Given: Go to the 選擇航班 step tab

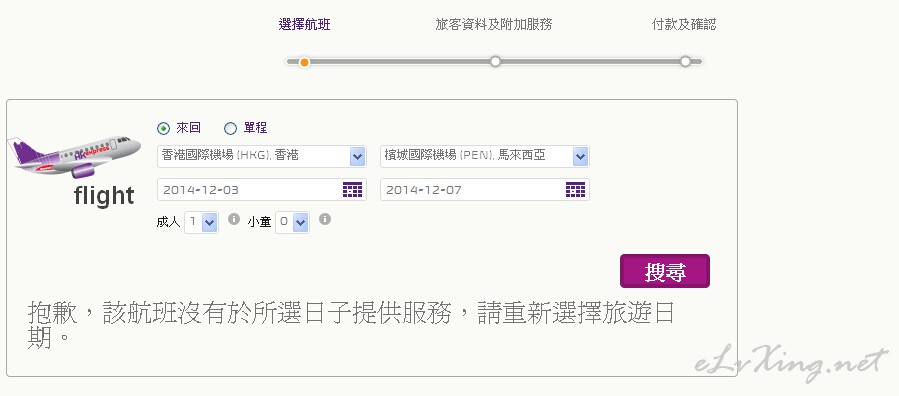Looking at the screenshot, I should tap(304, 25).
